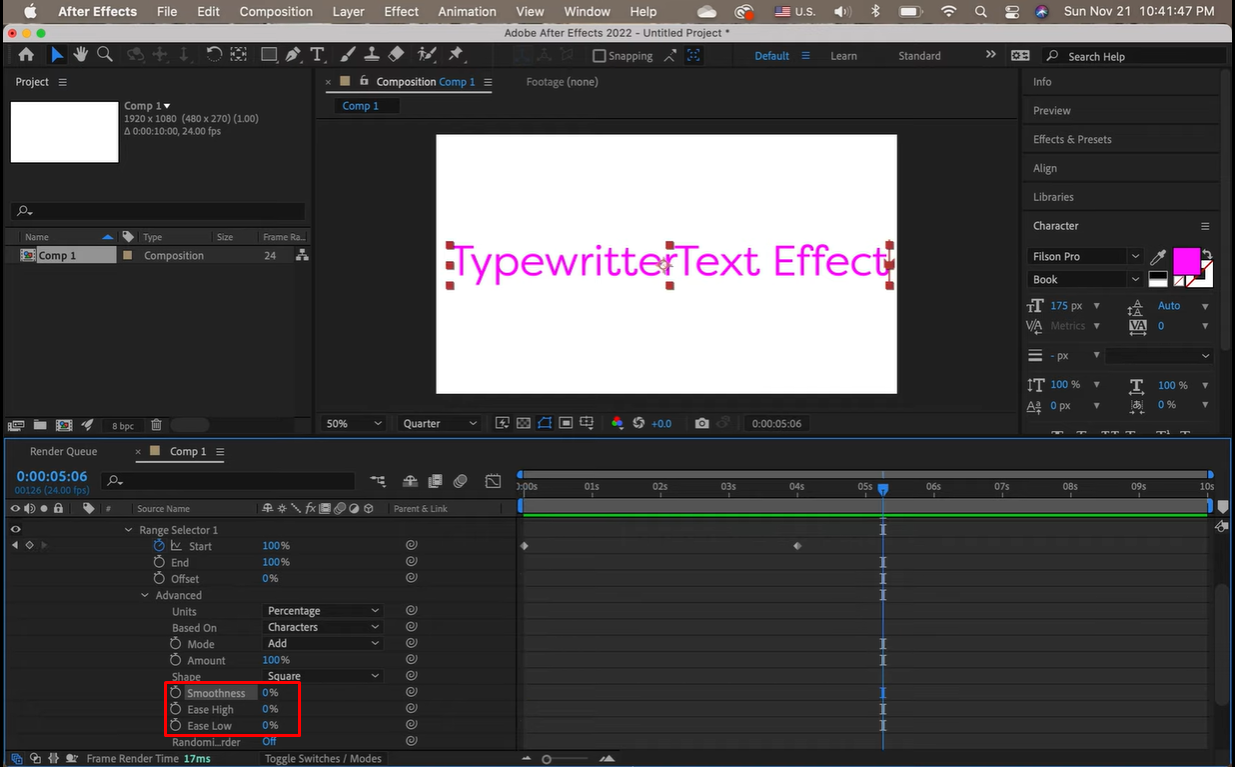Click the Reset Exposure icon
Screen dimensions: 1235x767
pyautogui.click(x=639, y=423)
